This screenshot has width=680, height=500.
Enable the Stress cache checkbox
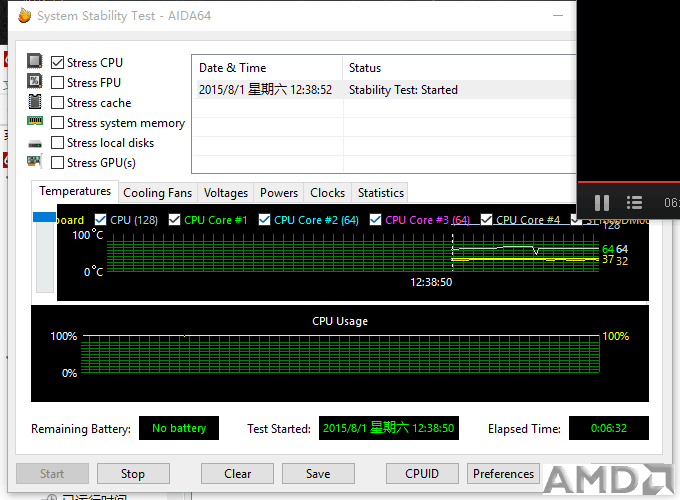[57, 103]
